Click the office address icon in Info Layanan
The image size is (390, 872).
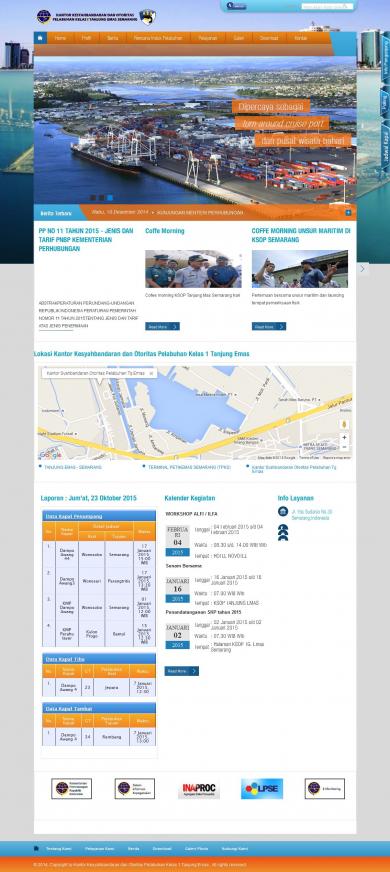click(x=283, y=511)
